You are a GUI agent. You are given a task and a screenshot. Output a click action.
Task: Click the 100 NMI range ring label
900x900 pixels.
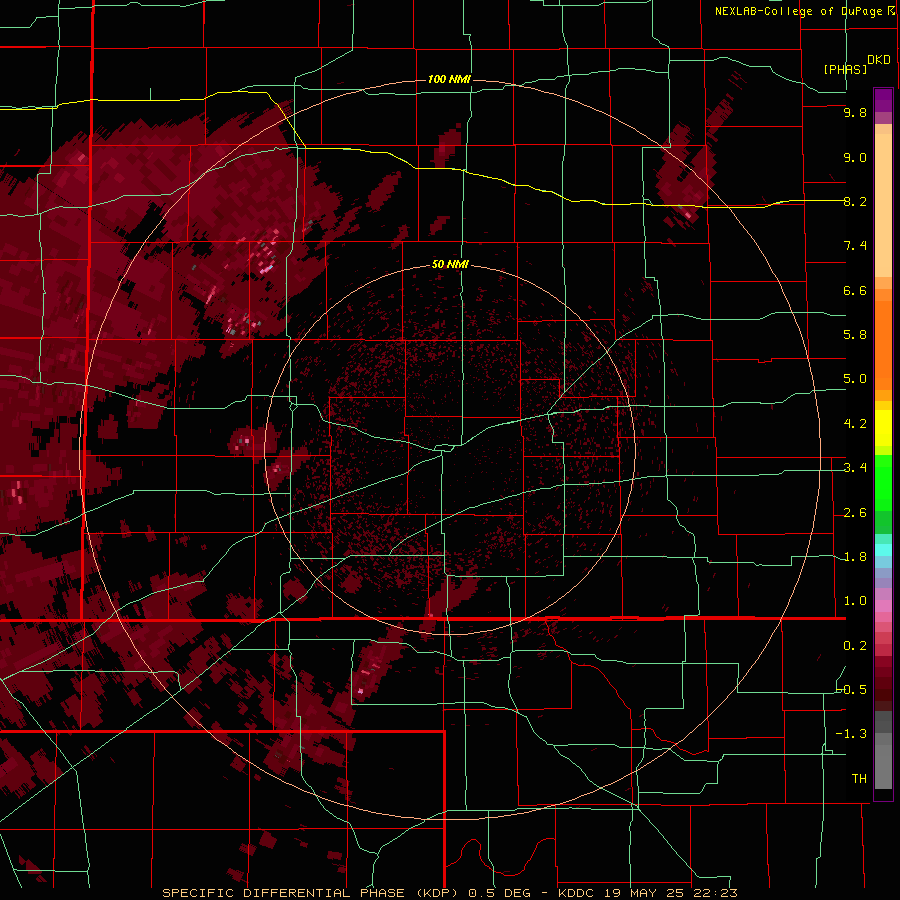(449, 79)
